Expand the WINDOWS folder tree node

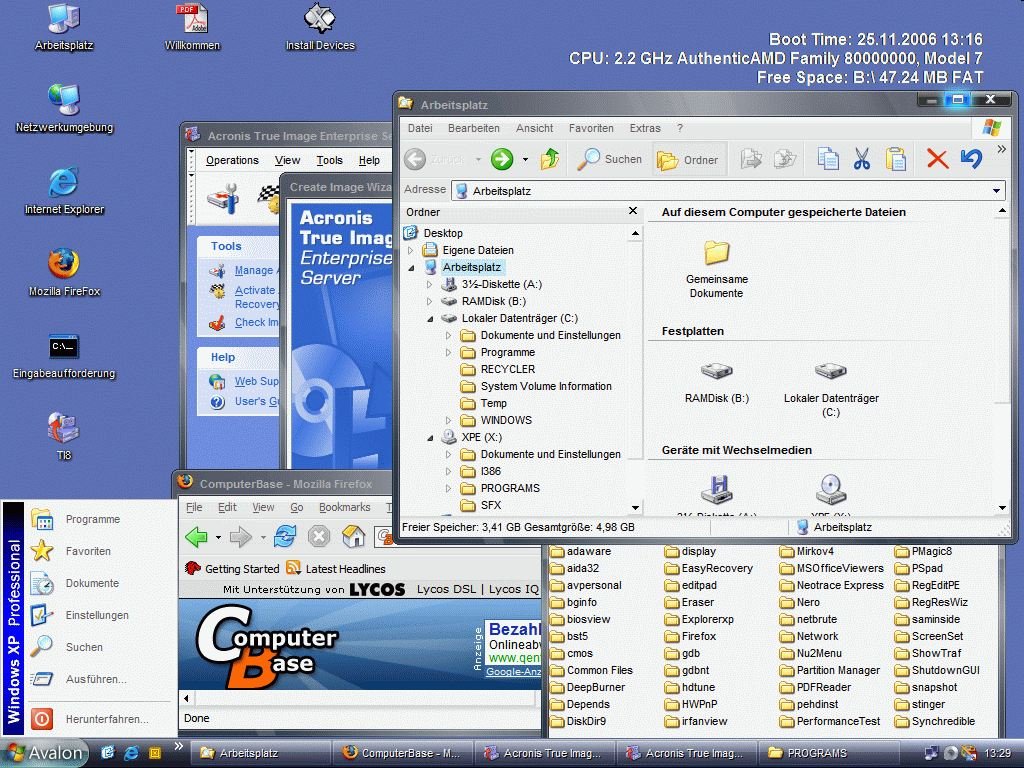(x=448, y=420)
